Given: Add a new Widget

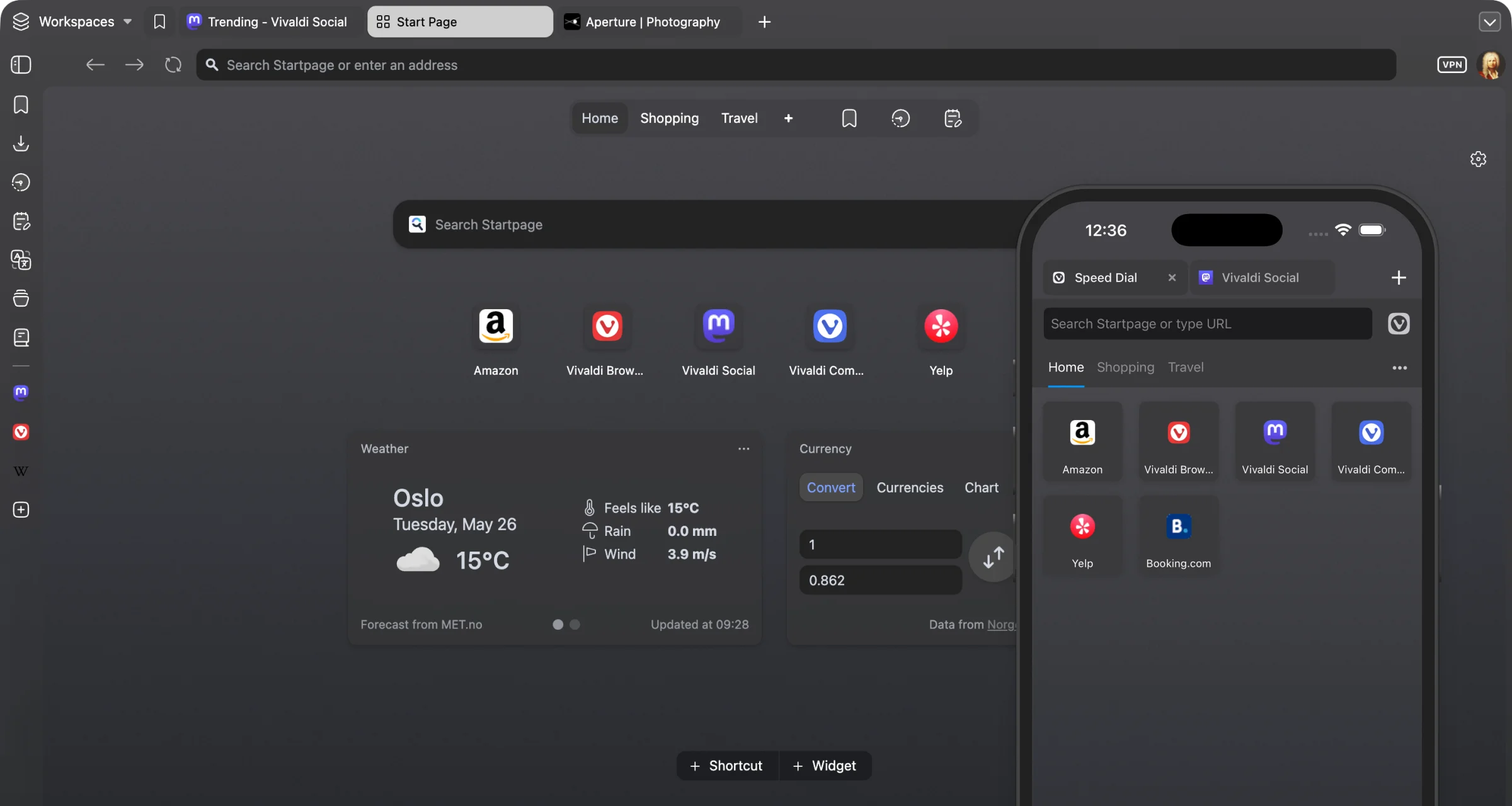Looking at the screenshot, I should coord(825,766).
